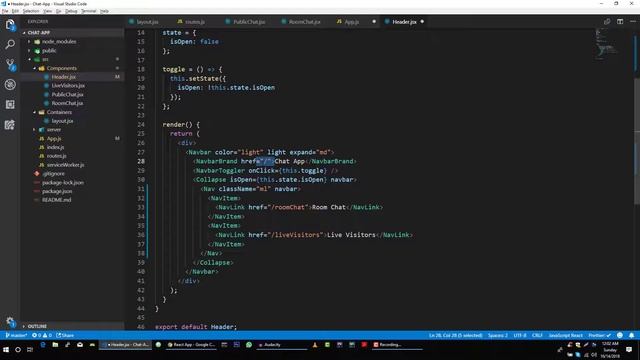The width and height of the screenshot is (640, 360).
Task: Open package.json in the explorer
Action: (57, 191)
